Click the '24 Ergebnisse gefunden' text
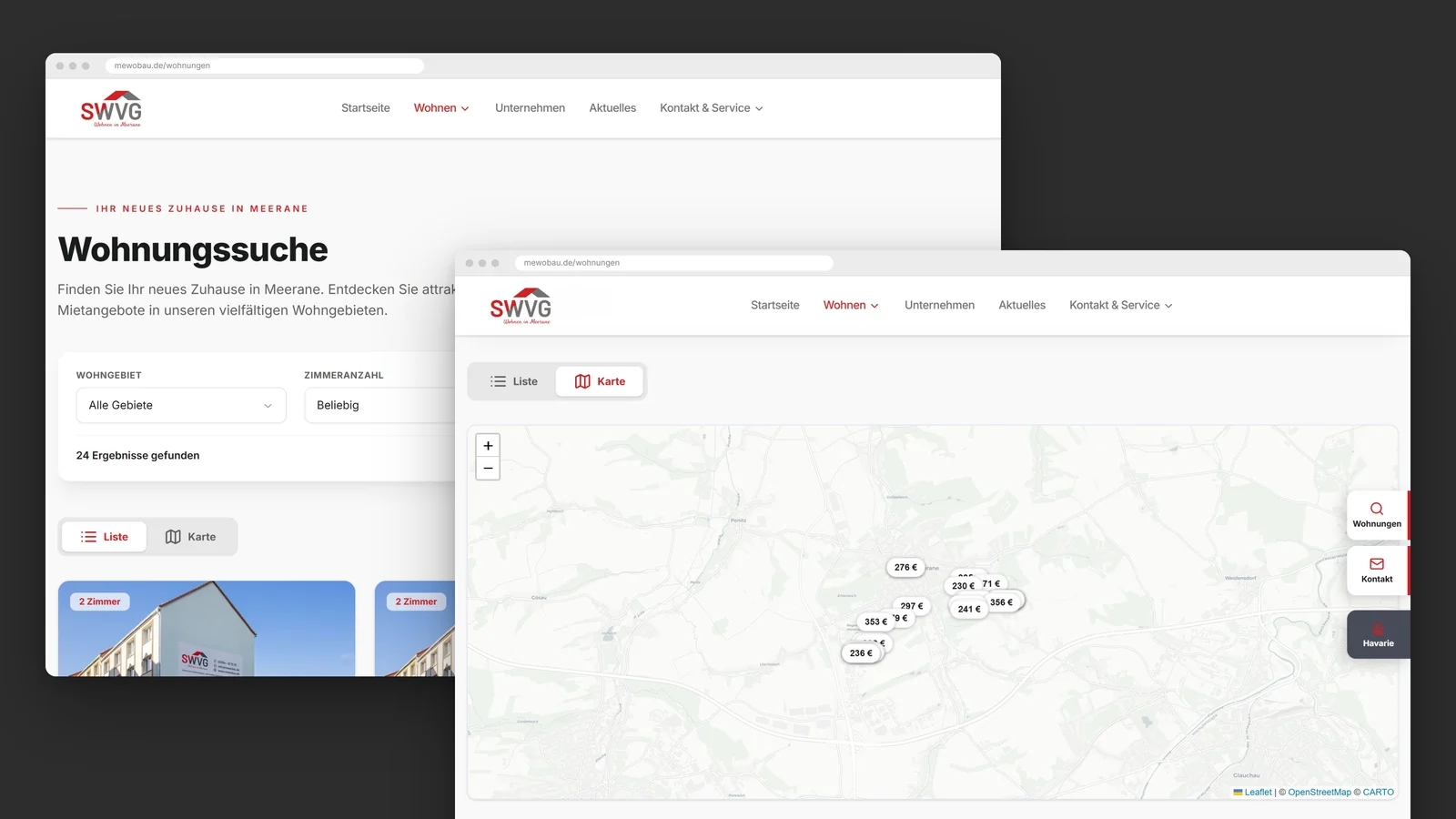1456x819 pixels. tap(138, 456)
